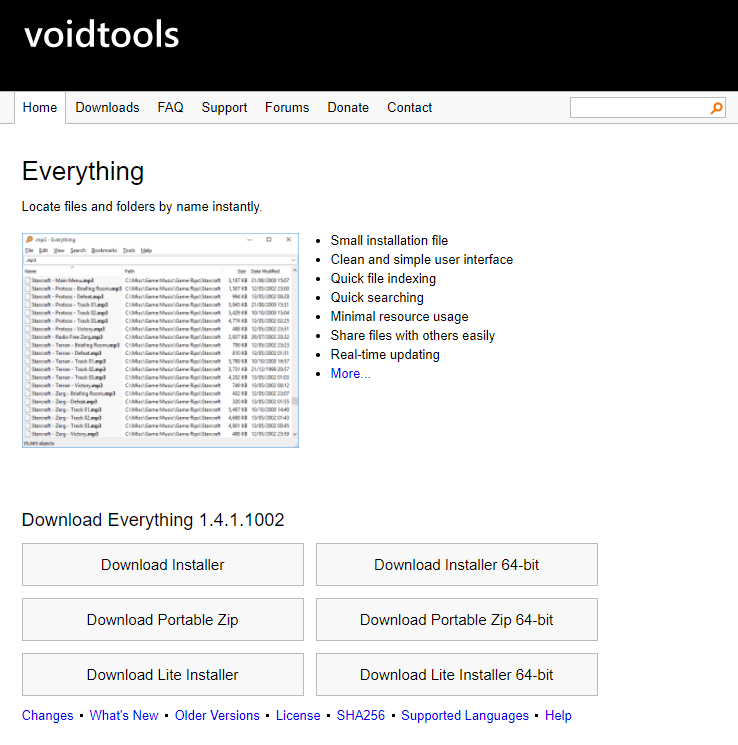Open the Older Versions link
The image size is (738, 745).
(x=217, y=716)
